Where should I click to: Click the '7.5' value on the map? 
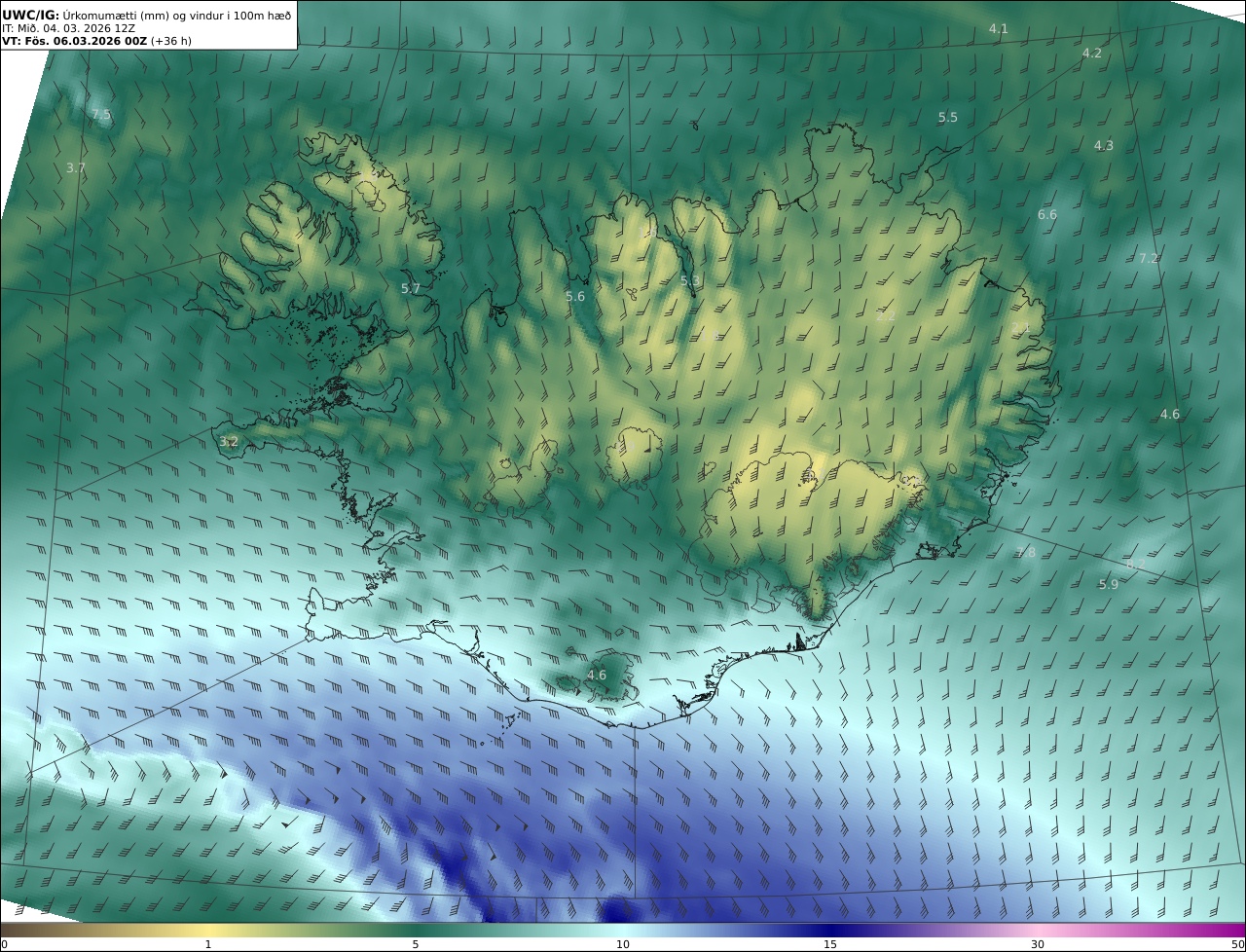tap(101, 115)
